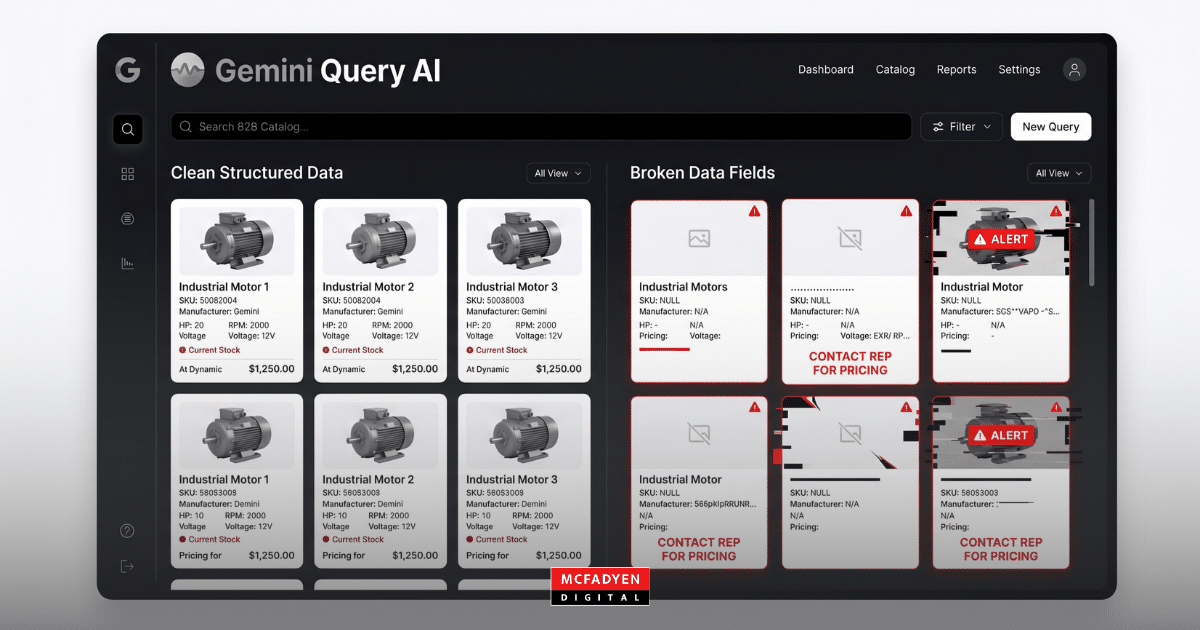Open Industrial Motor 1 image with SKU 50082004
The image size is (1200, 630).
[237, 242]
